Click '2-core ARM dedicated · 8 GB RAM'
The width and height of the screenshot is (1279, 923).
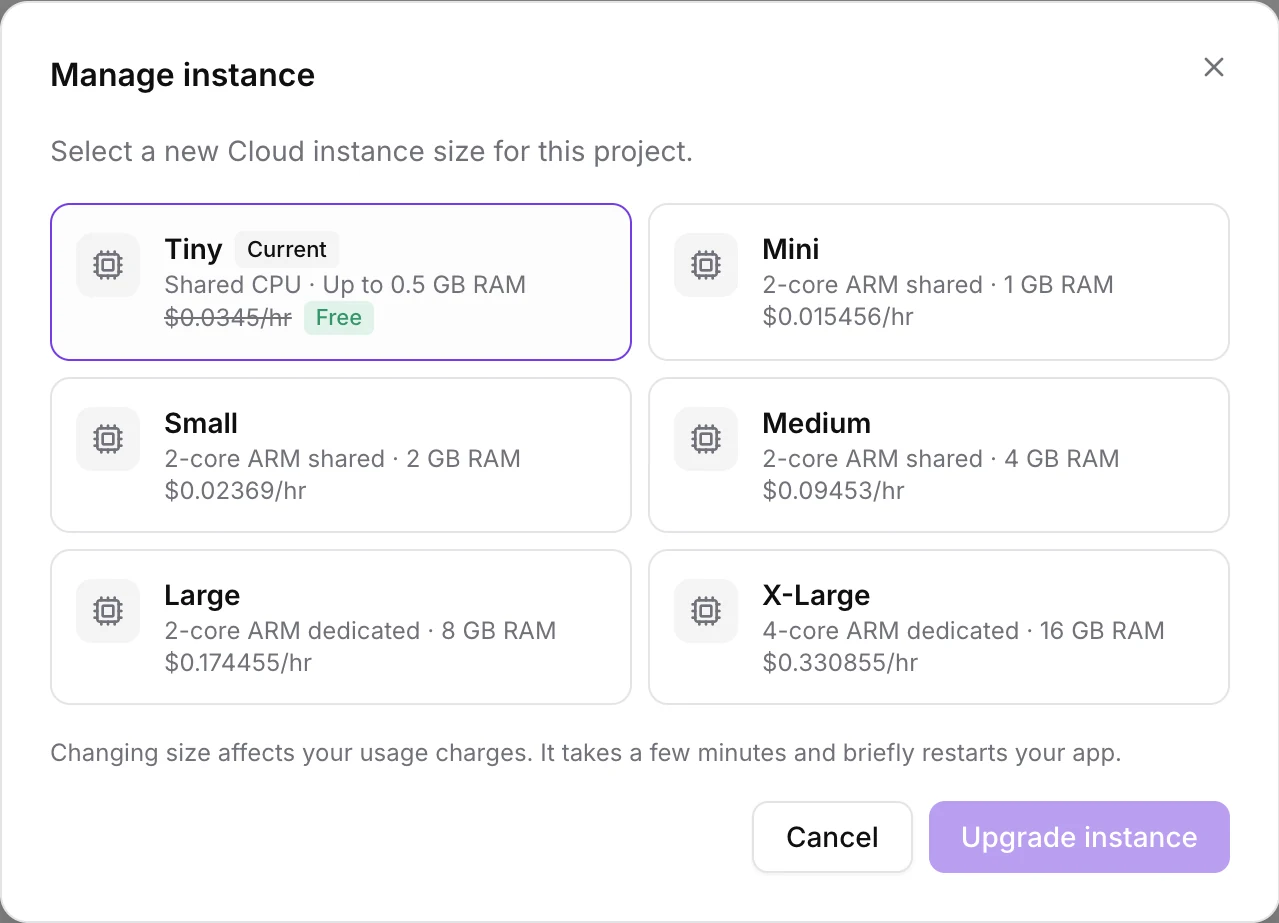coord(360,631)
